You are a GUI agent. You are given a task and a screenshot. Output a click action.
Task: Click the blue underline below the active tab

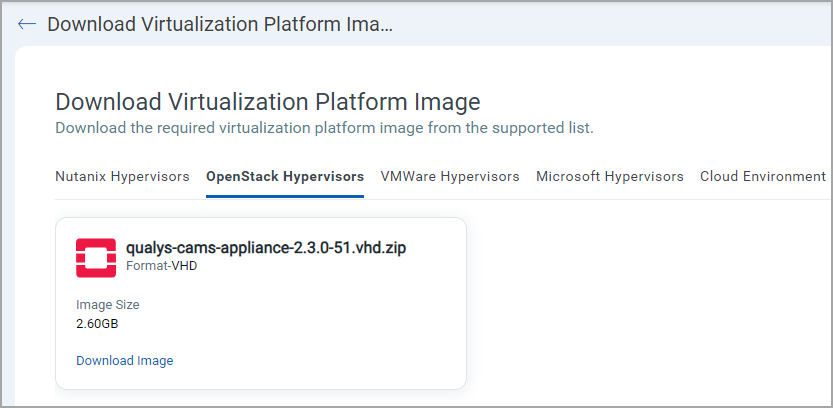(285, 197)
